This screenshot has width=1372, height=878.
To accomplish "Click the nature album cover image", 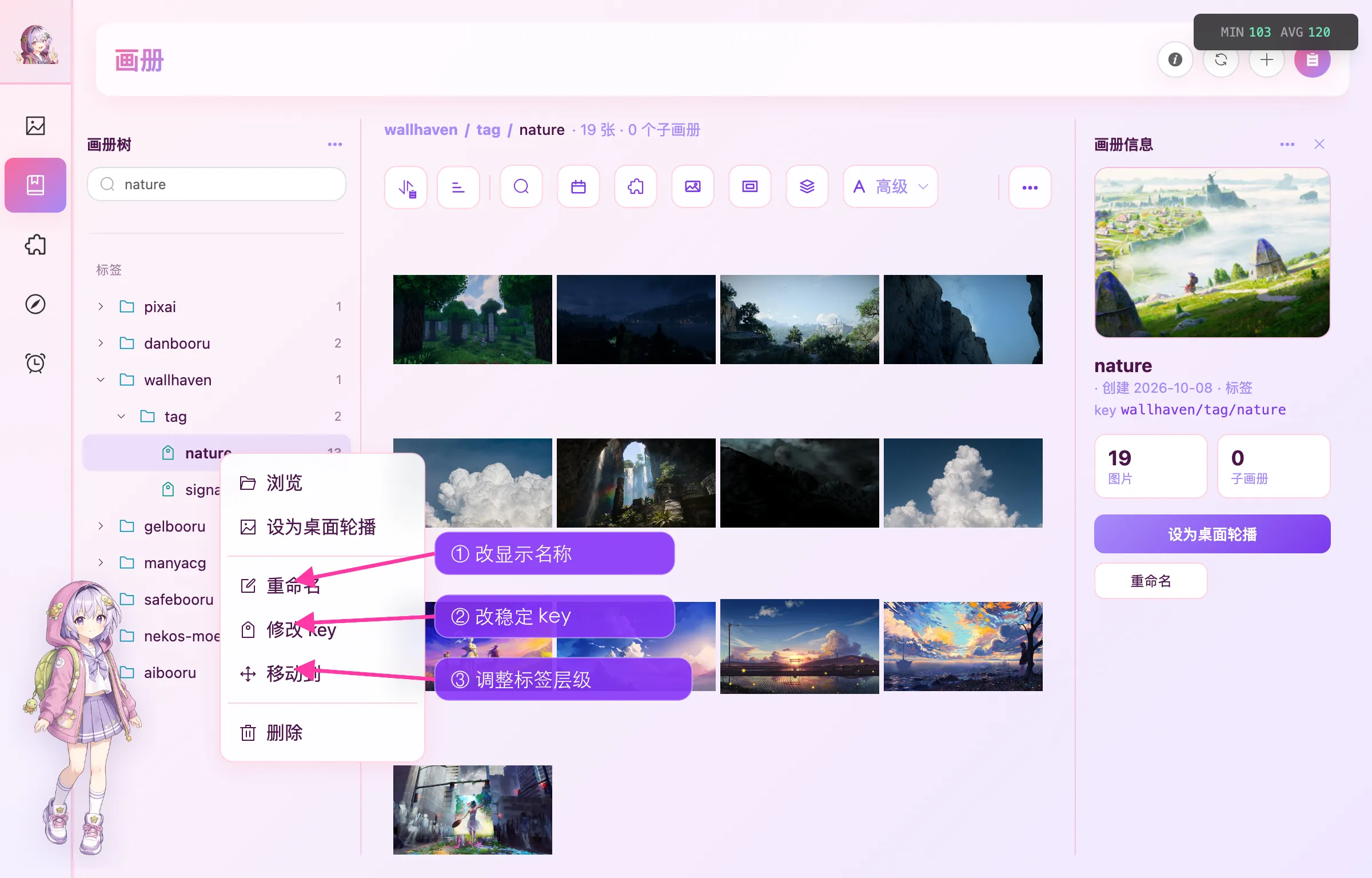I will [1212, 253].
